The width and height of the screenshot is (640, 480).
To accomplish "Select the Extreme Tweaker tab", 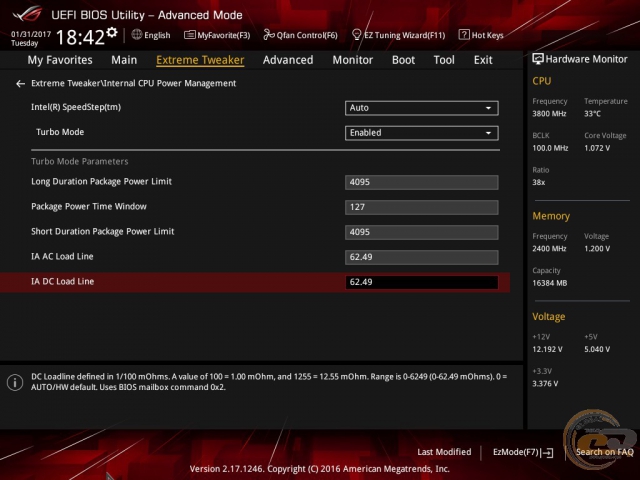I will point(200,60).
